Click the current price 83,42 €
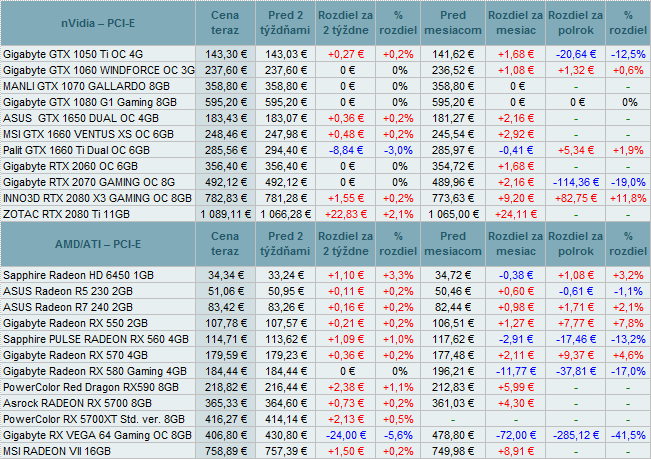Image resolution: width=651 pixels, height=459 pixels. 225,308
